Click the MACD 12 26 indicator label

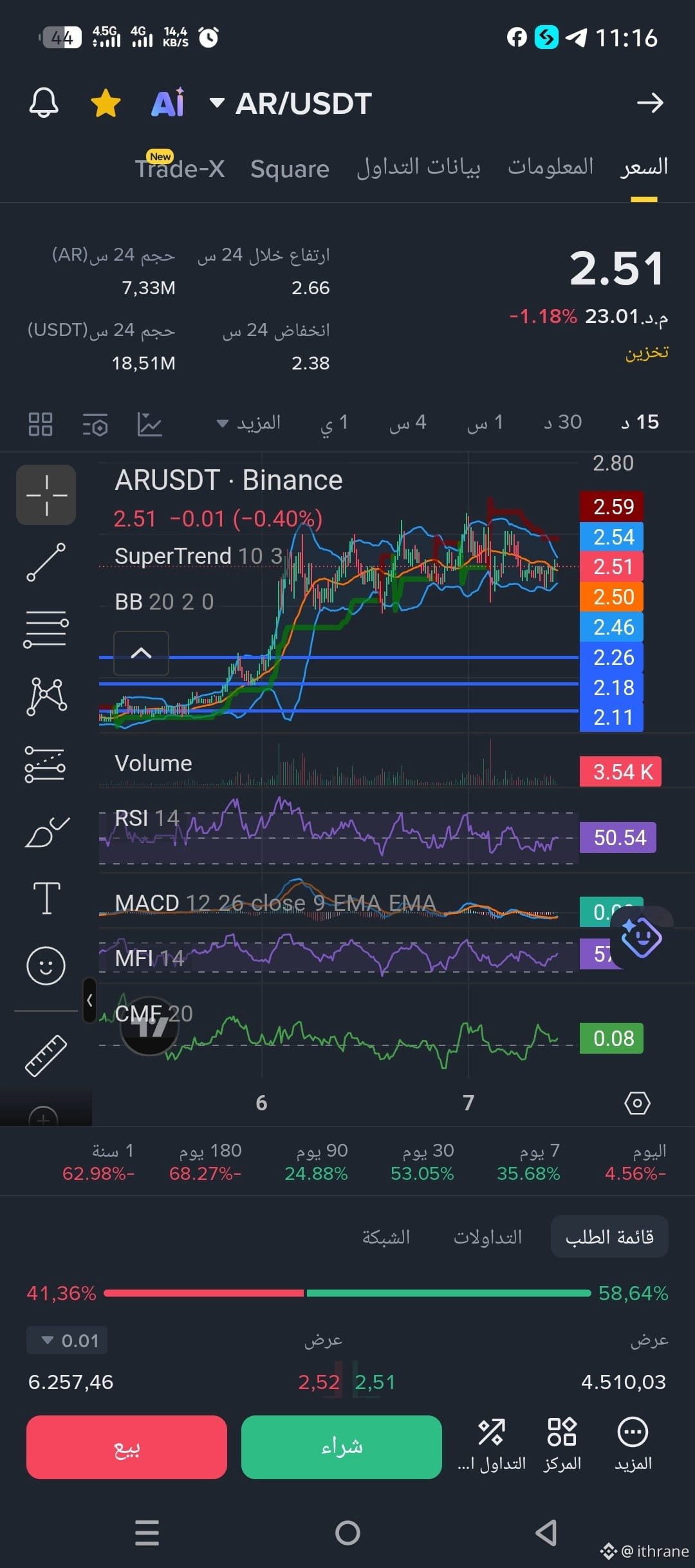click(x=275, y=902)
